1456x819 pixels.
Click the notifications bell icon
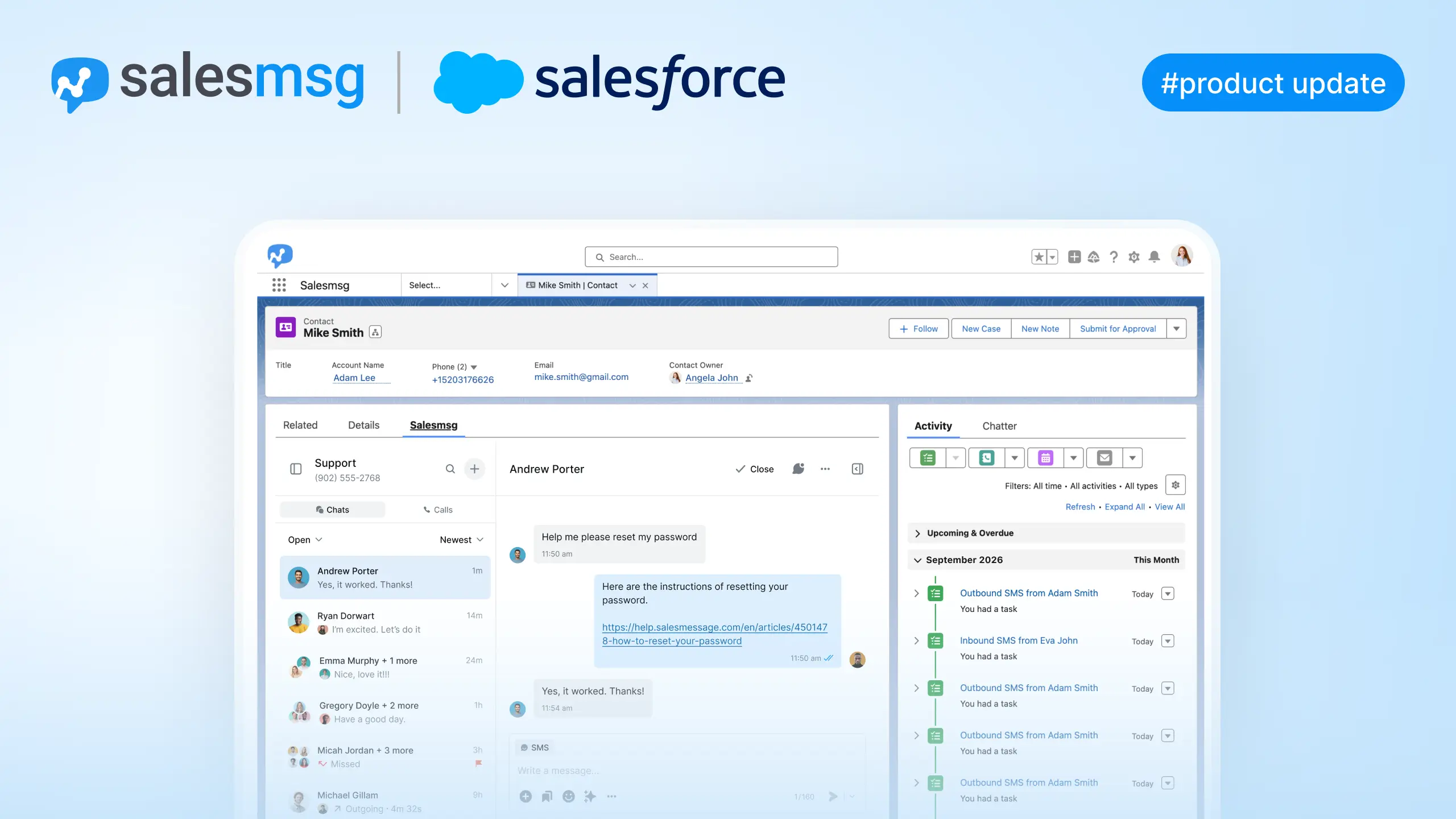pos(1154,257)
